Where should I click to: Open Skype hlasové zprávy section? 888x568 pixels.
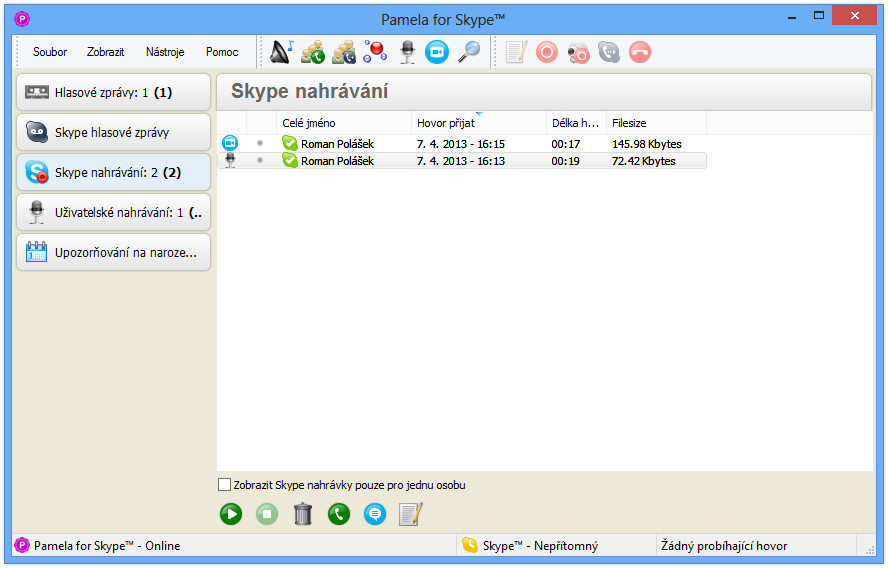click(114, 133)
